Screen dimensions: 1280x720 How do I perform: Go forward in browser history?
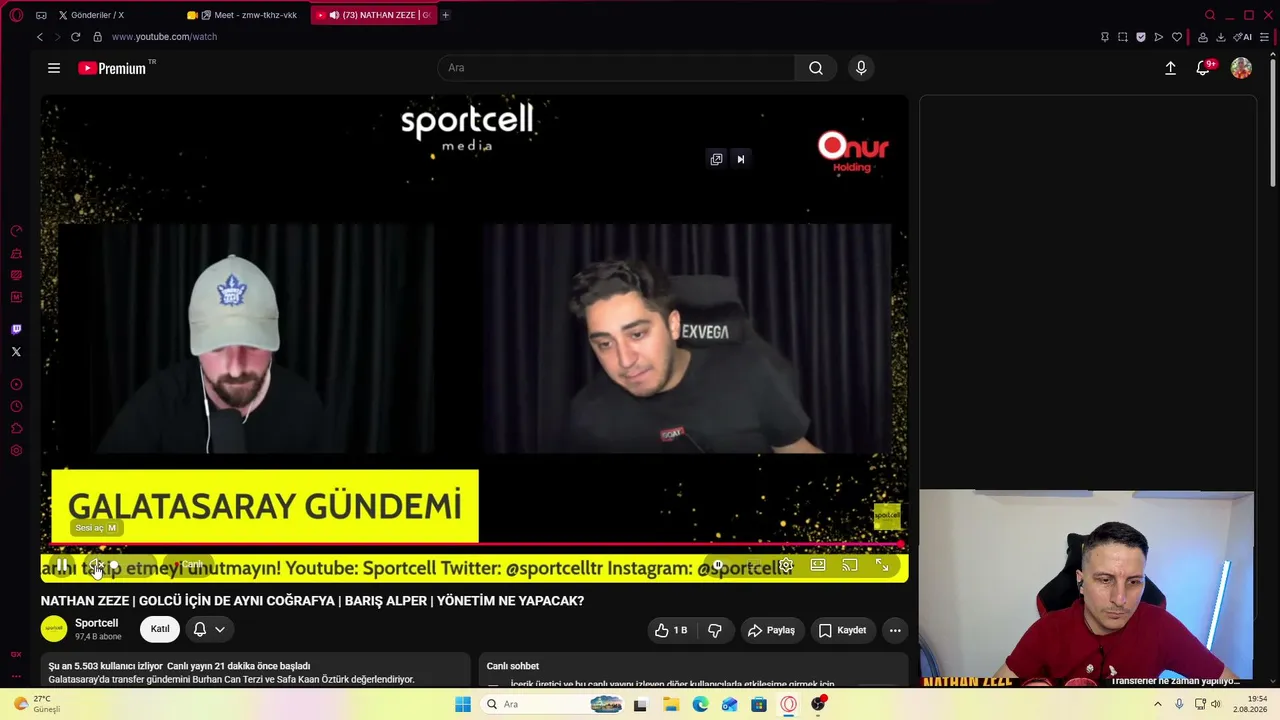tap(57, 37)
